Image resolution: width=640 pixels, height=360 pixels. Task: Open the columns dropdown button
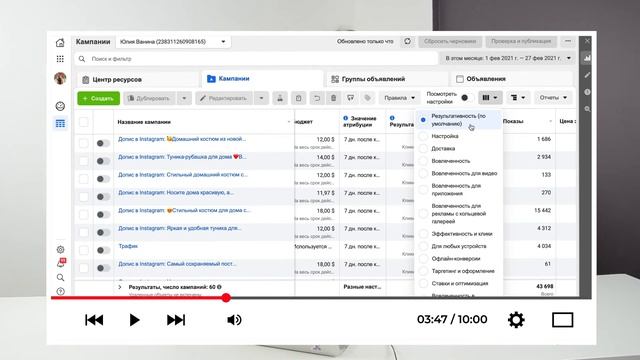coord(490,98)
